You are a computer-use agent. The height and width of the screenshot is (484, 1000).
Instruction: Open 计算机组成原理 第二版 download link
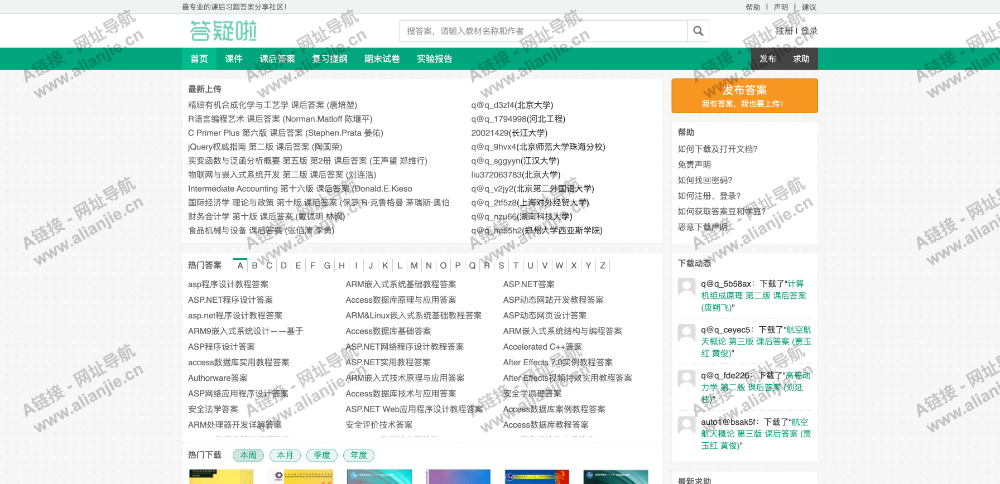tap(754, 295)
